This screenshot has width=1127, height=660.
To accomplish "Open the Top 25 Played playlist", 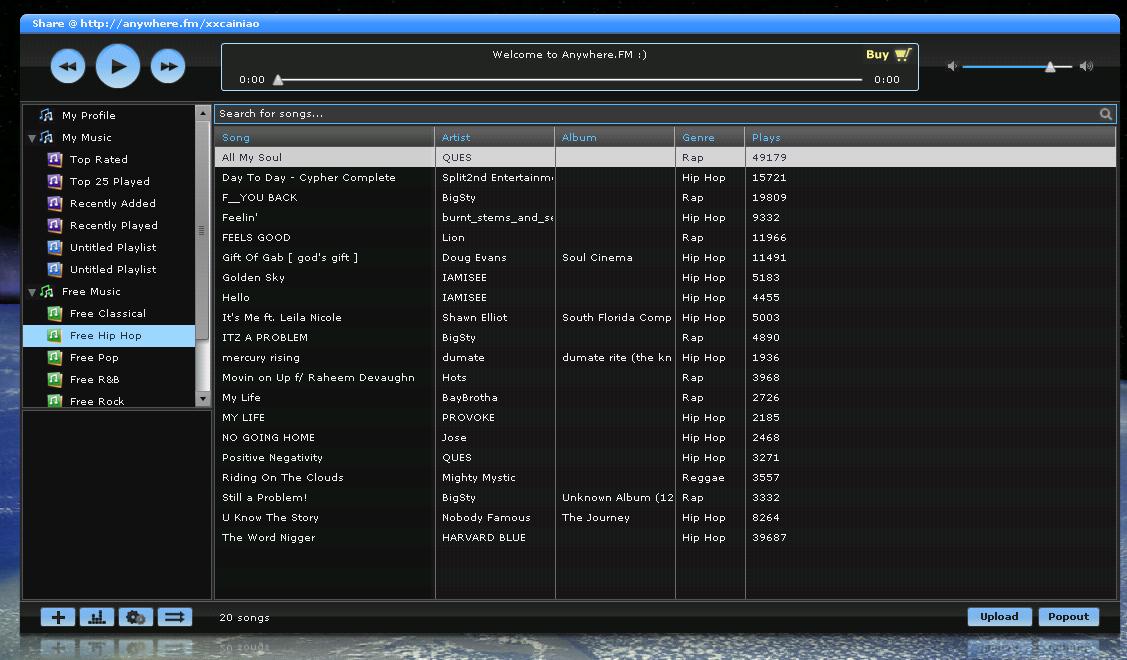I will click(109, 181).
